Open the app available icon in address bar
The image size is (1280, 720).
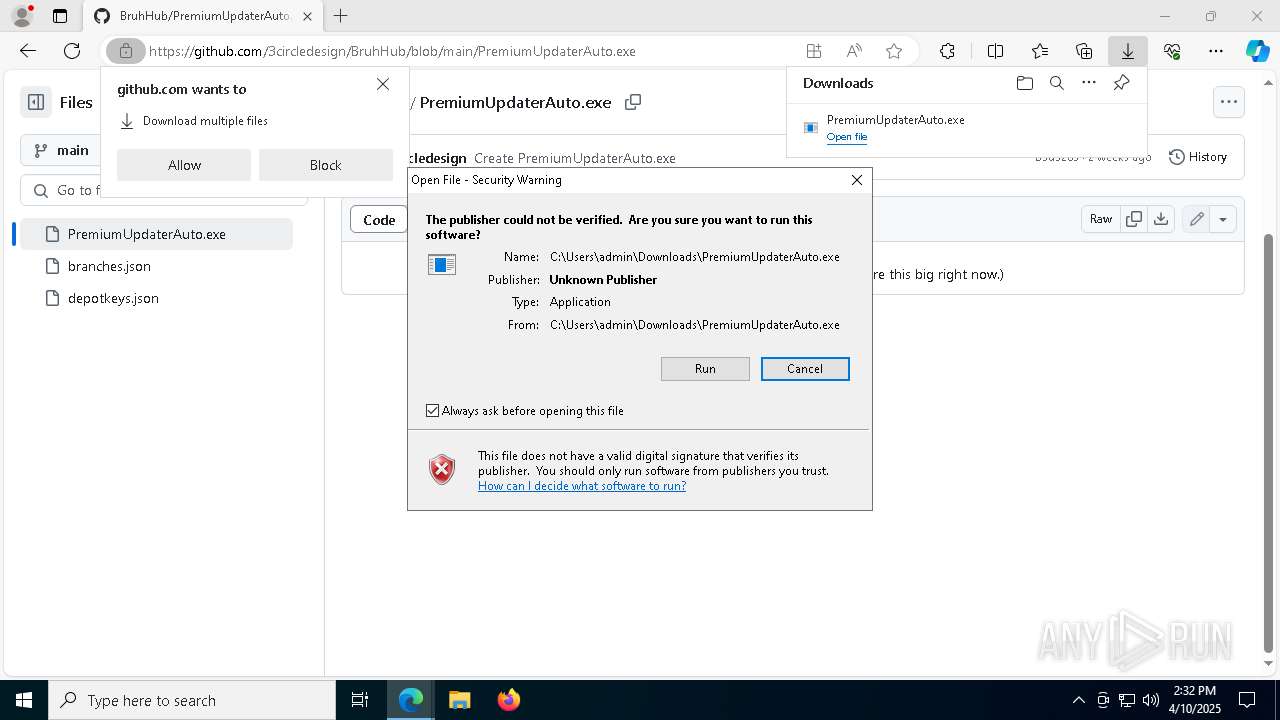814,51
